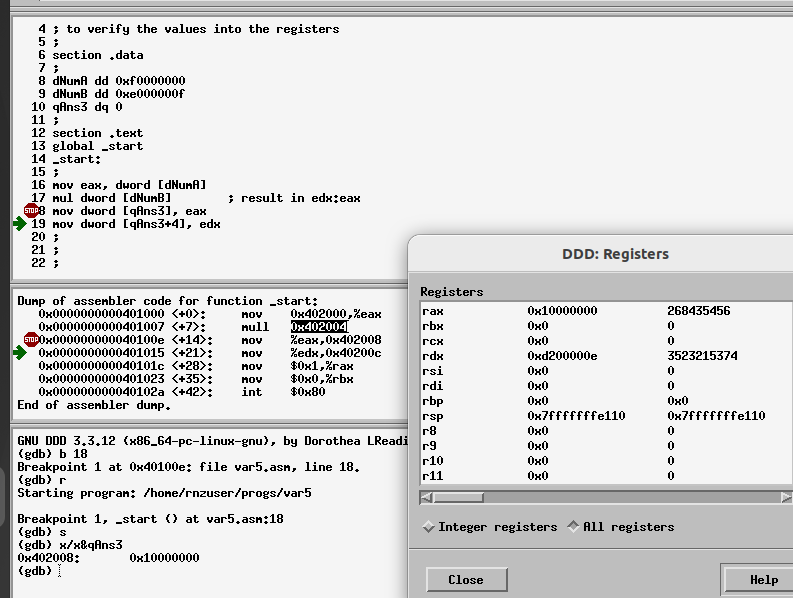793x598 pixels.
Task: Close the DDD Registers dialog
Action: 466,579
